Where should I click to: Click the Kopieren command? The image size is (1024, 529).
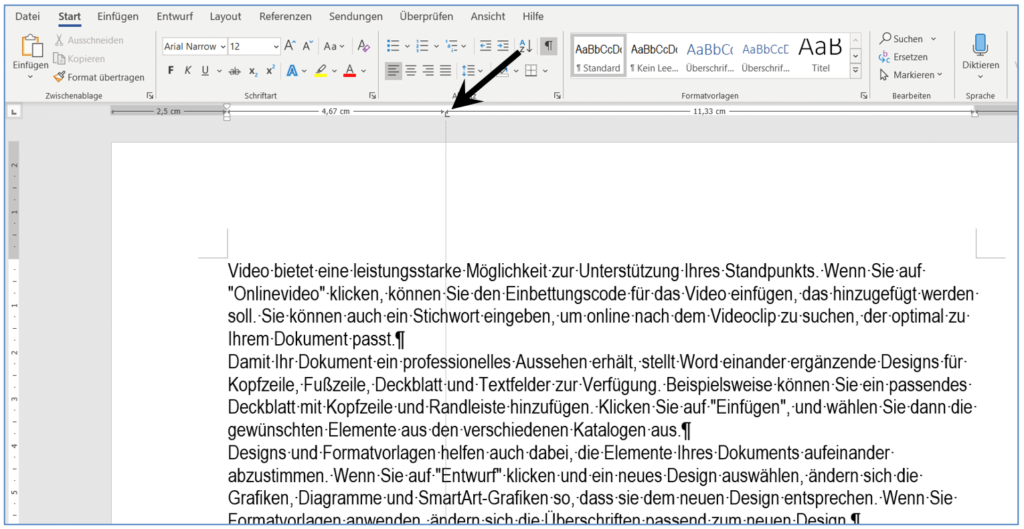[79, 59]
